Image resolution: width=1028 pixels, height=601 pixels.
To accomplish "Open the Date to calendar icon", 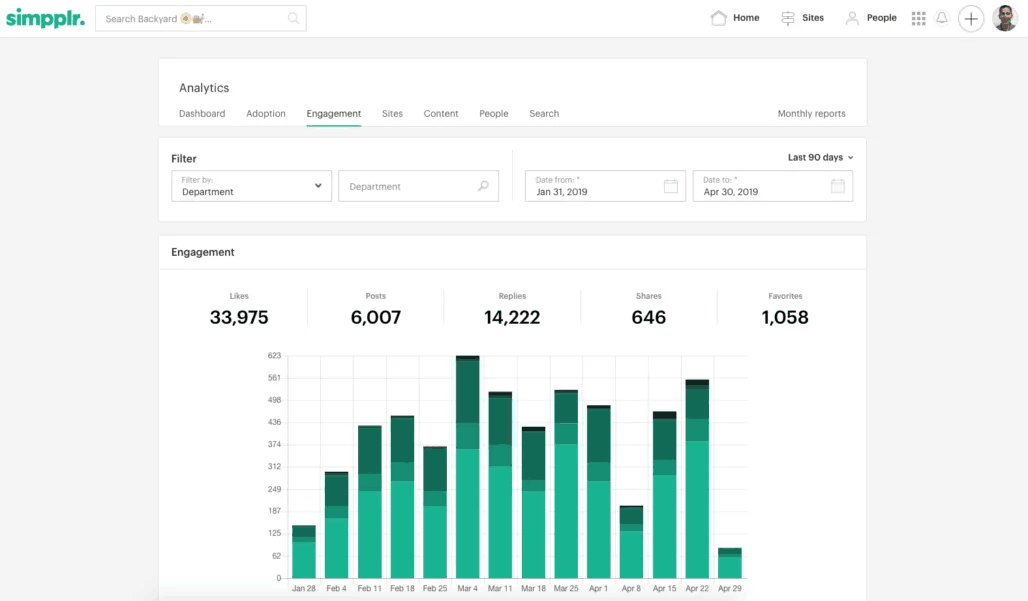I will pos(838,186).
